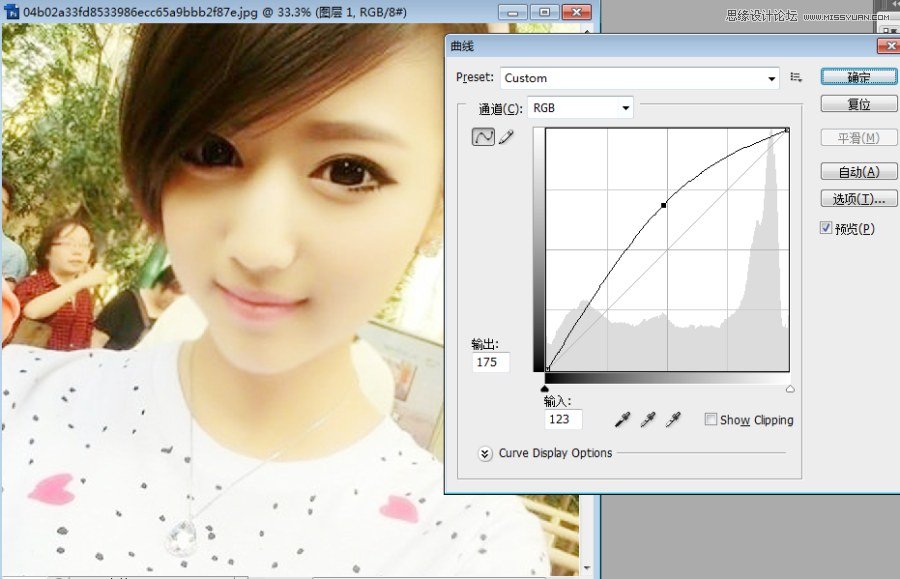The image size is (900, 579).
Task: Expand Curve Display Options
Action: [x=485, y=453]
